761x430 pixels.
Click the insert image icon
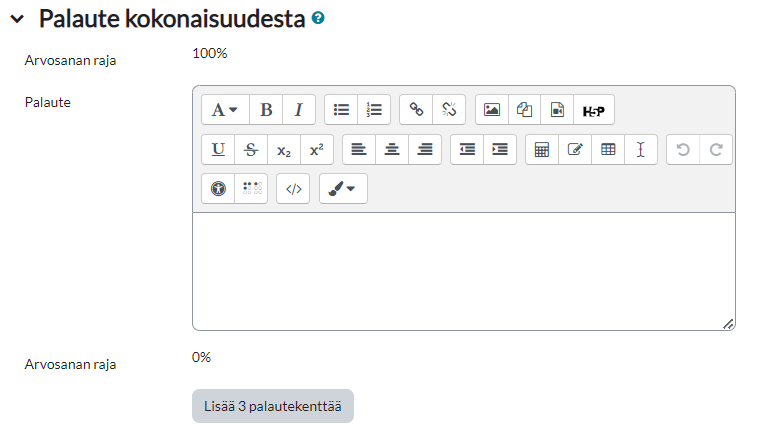pyautogui.click(x=491, y=110)
